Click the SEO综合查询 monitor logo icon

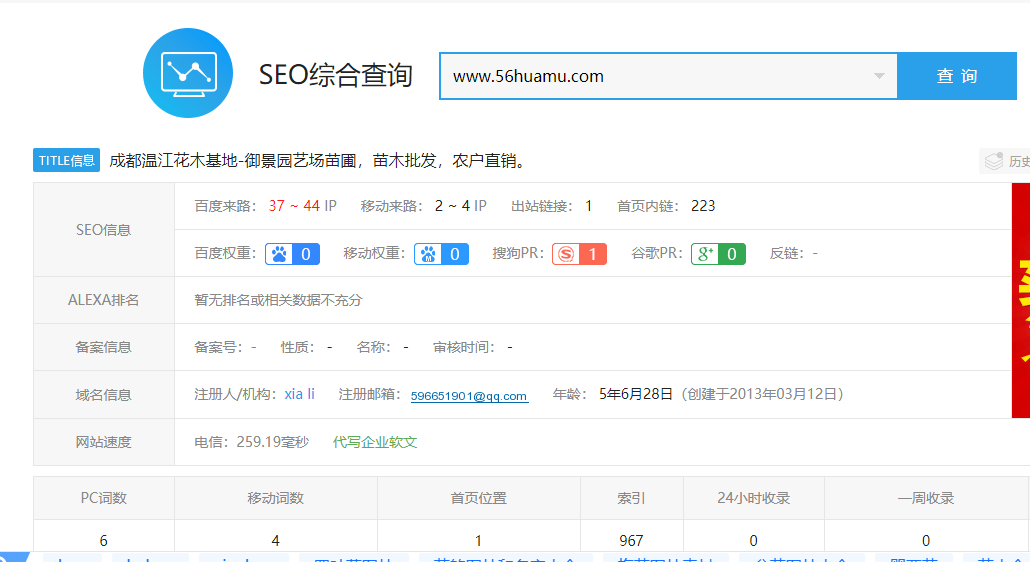coord(188,73)
